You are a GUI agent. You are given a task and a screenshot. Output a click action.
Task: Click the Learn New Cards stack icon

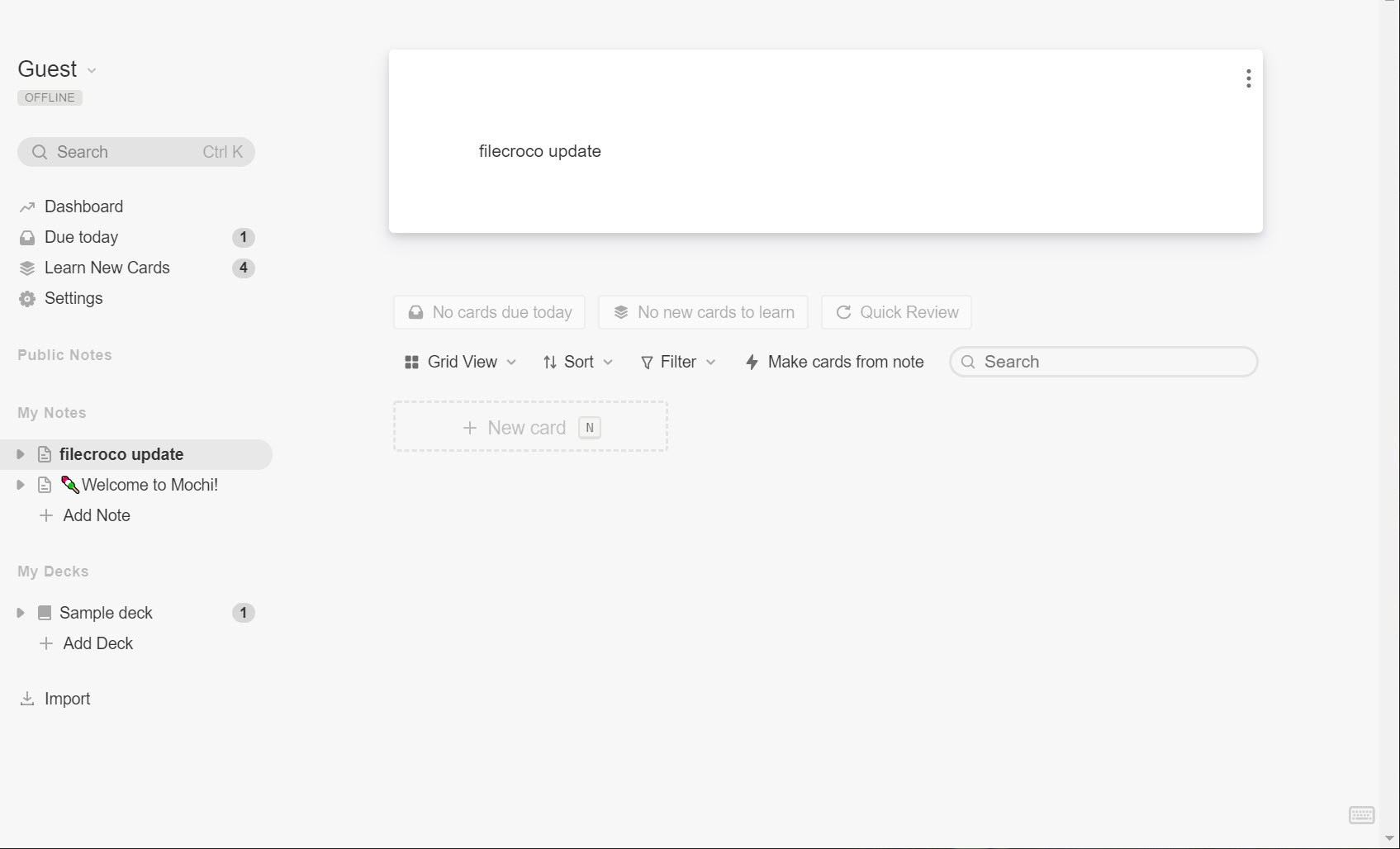click(27, 268)
